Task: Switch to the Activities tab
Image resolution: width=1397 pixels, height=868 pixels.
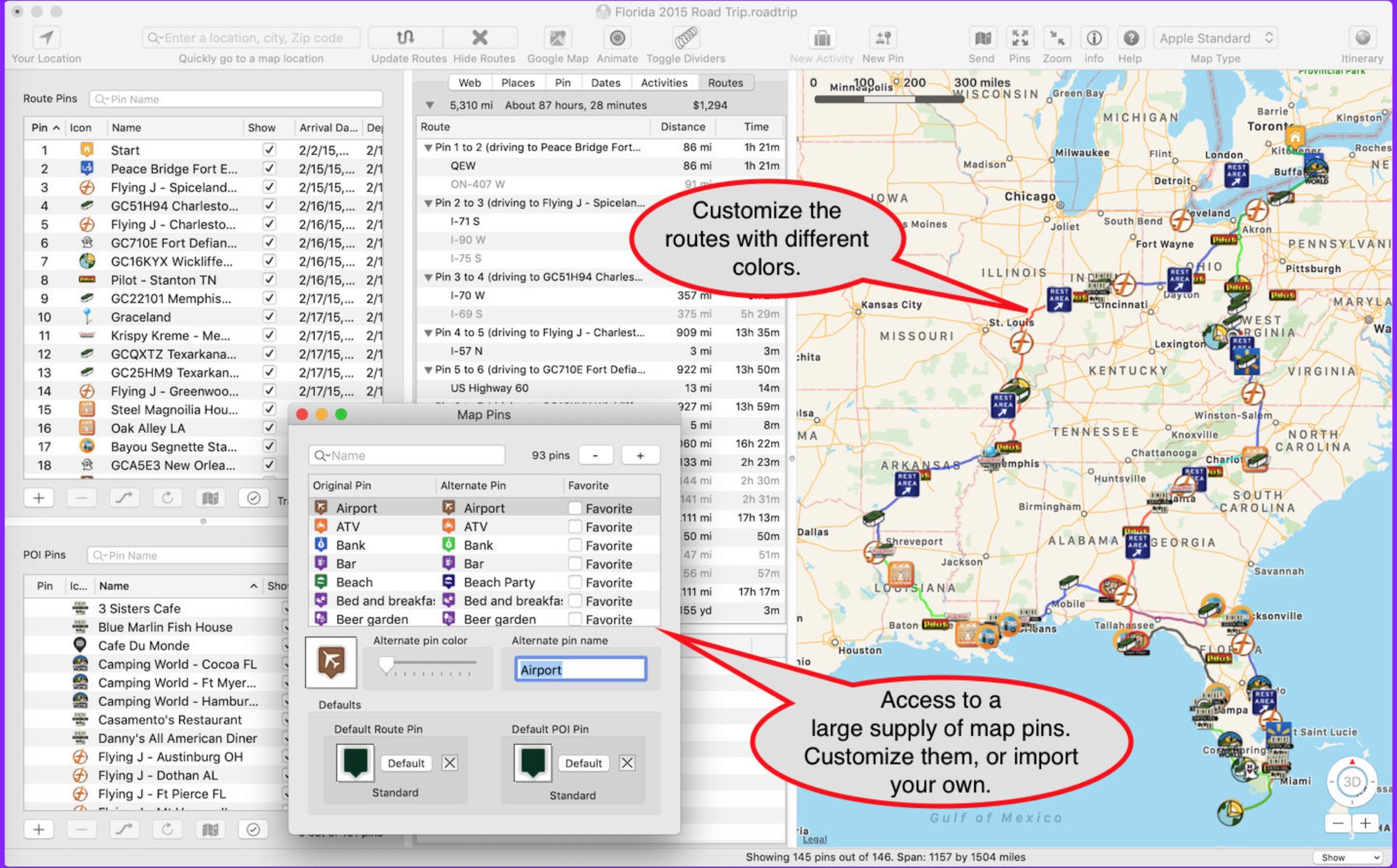Action: pos(663,83)
